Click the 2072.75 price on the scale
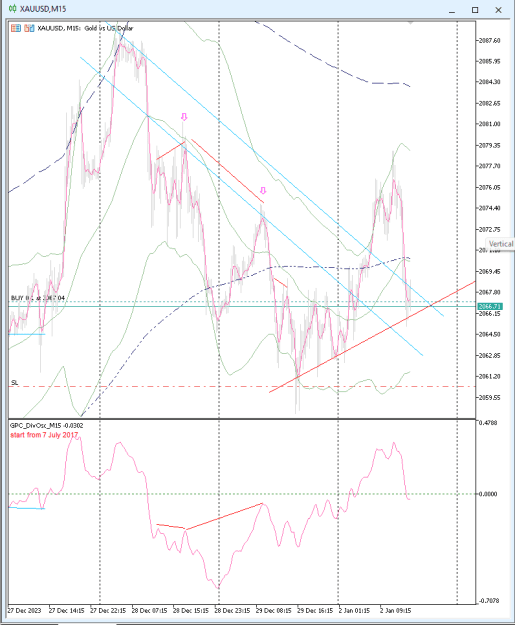The height and width of the screenshot is (625, 515). pos(490,230)
